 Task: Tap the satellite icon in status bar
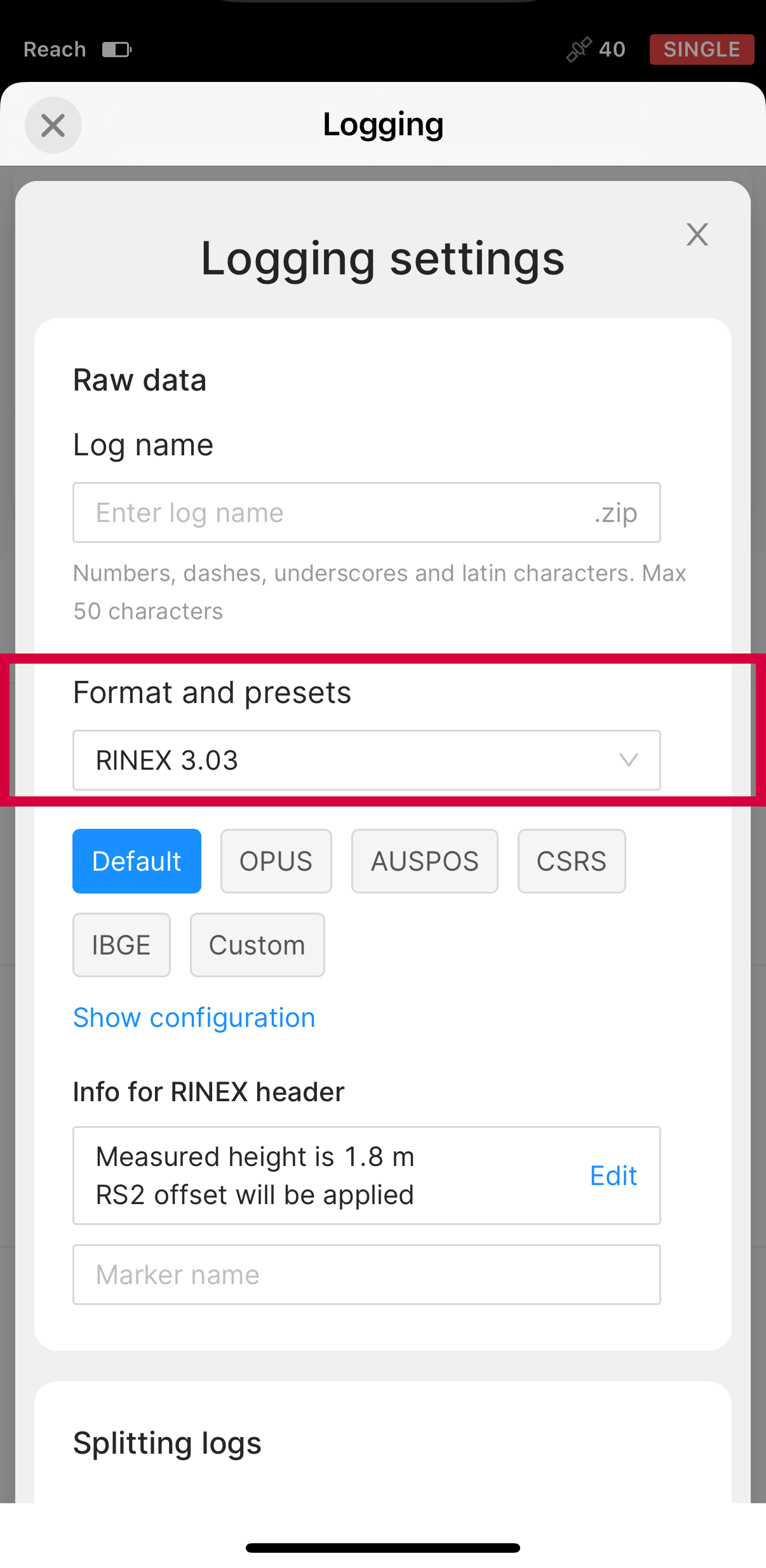pyautogui.click(x=579, y=50)
